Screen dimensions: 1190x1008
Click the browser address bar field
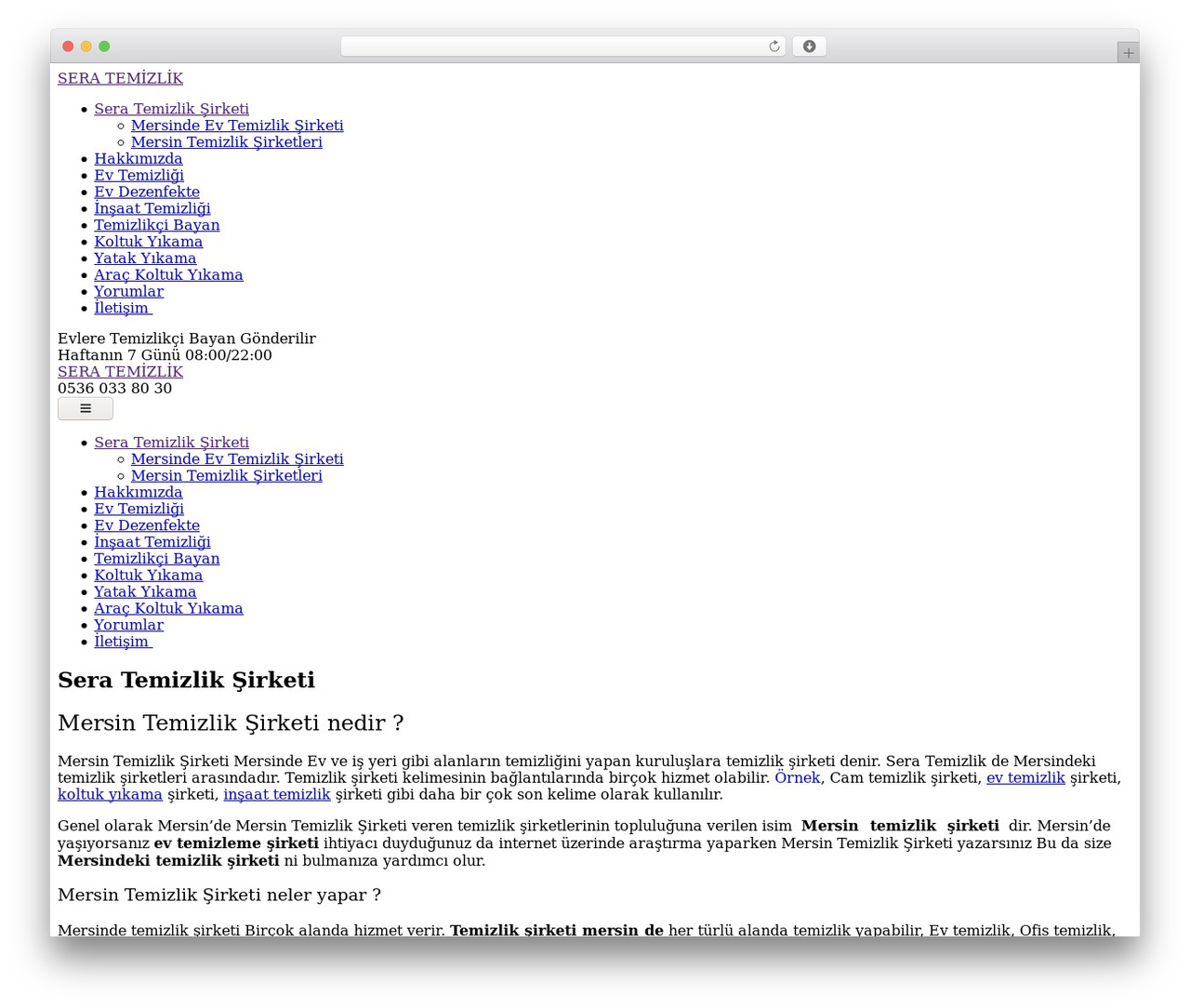[x=562, y=46]
